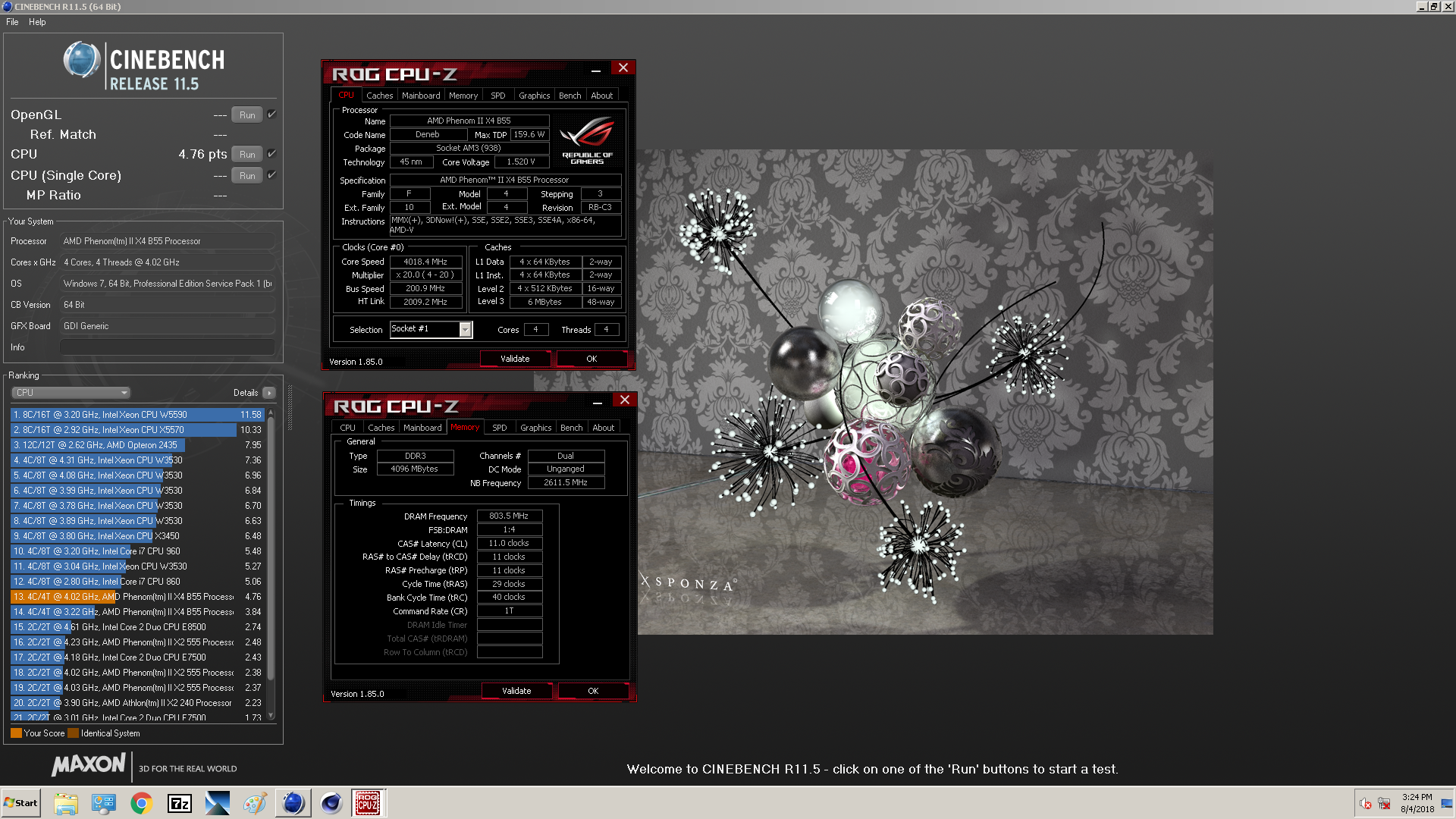Screen dimensions: 1456x819
Task: Open the Cinema 4D sphere taskbar icon
Action: (x=331, y=803)
